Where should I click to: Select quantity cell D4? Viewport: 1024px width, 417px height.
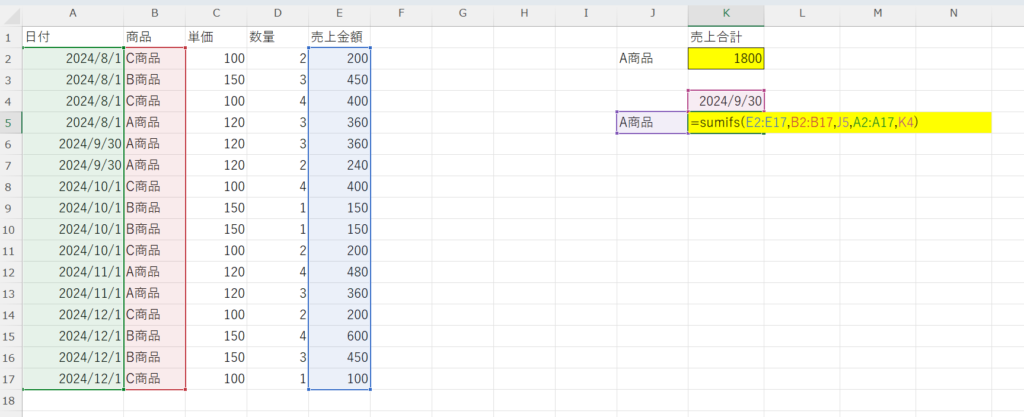pyautogui.click(x=278, y=101)
